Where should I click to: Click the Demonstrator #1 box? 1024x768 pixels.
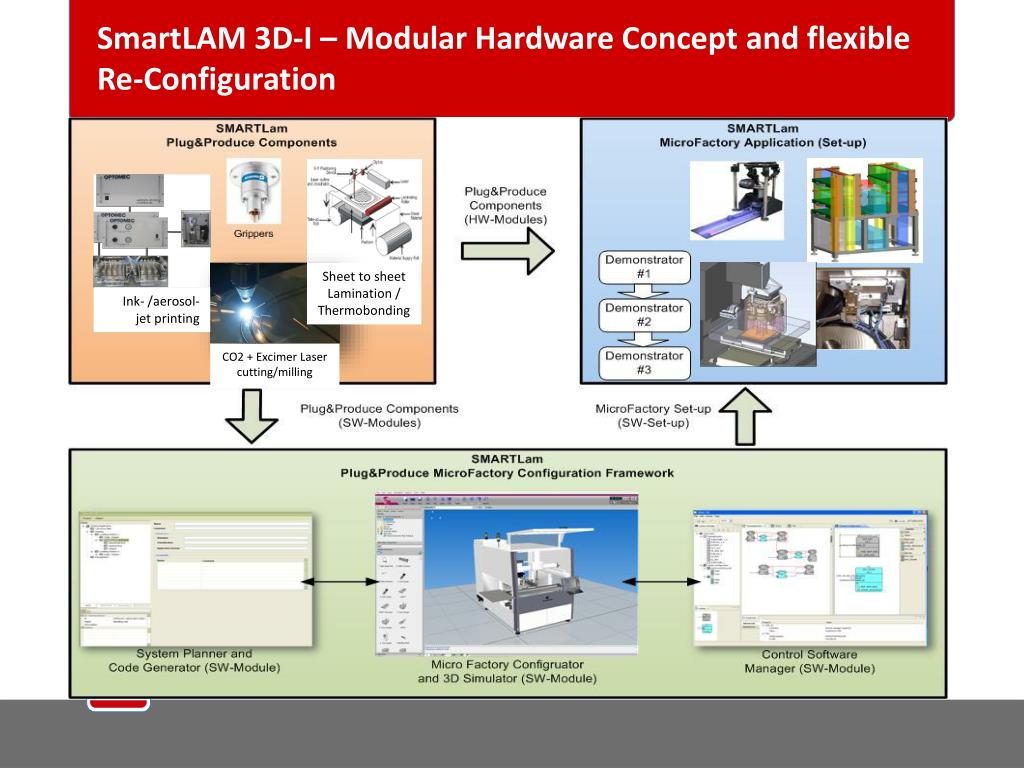click(645, 267)
